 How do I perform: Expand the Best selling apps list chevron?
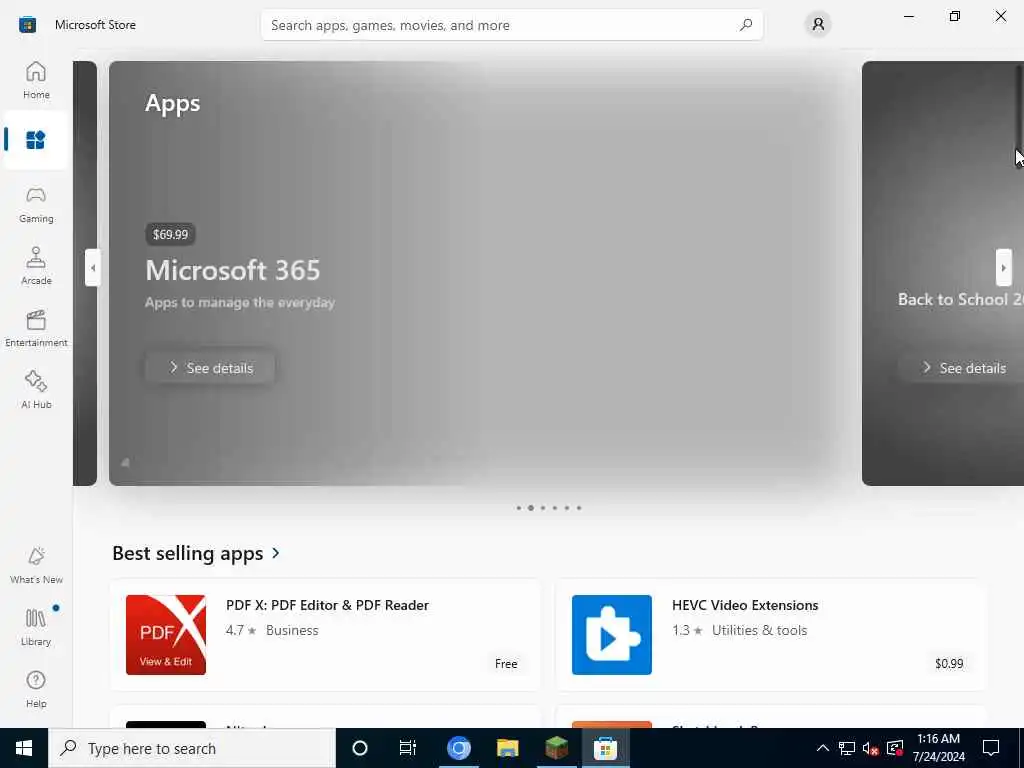[276, 553]
